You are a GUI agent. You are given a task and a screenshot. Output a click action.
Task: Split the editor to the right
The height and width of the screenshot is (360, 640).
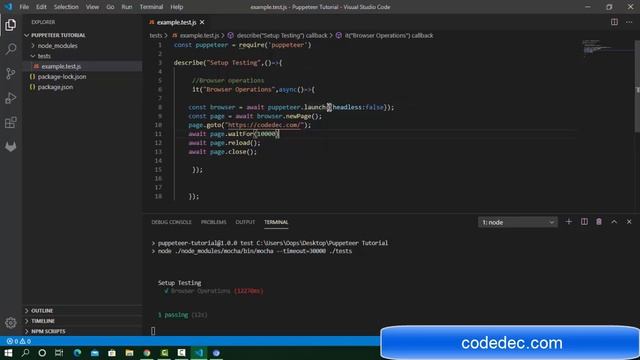(x=614, y=22)
